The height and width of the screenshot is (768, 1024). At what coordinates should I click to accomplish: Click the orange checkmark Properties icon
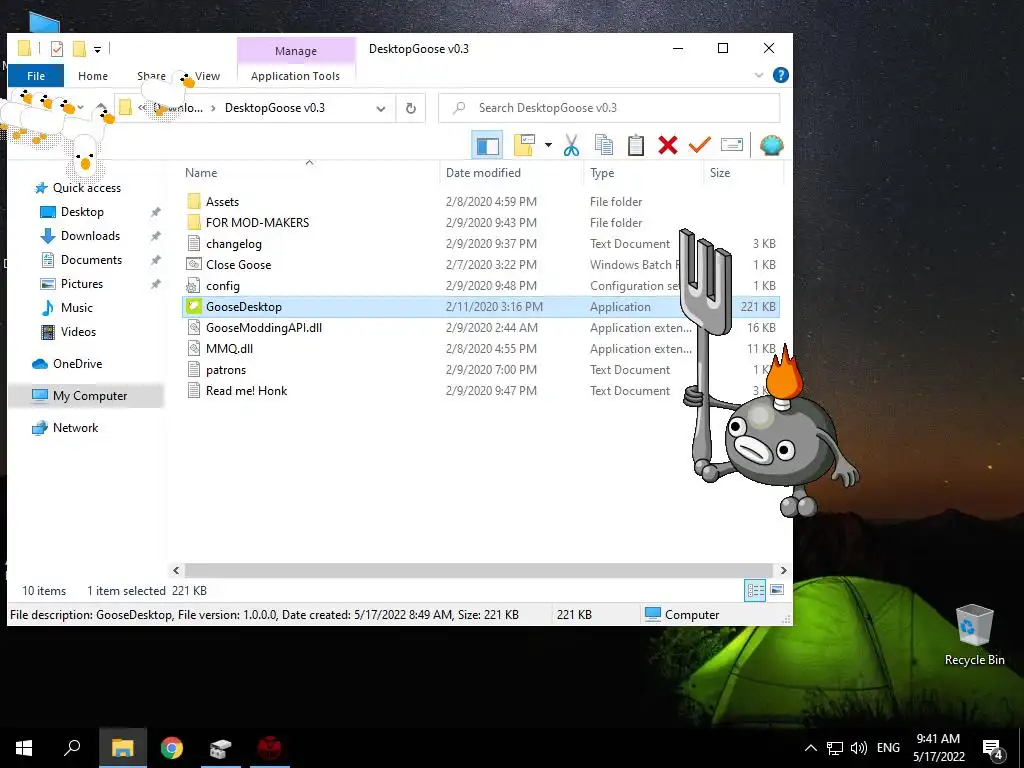click(x=699, y=145)
